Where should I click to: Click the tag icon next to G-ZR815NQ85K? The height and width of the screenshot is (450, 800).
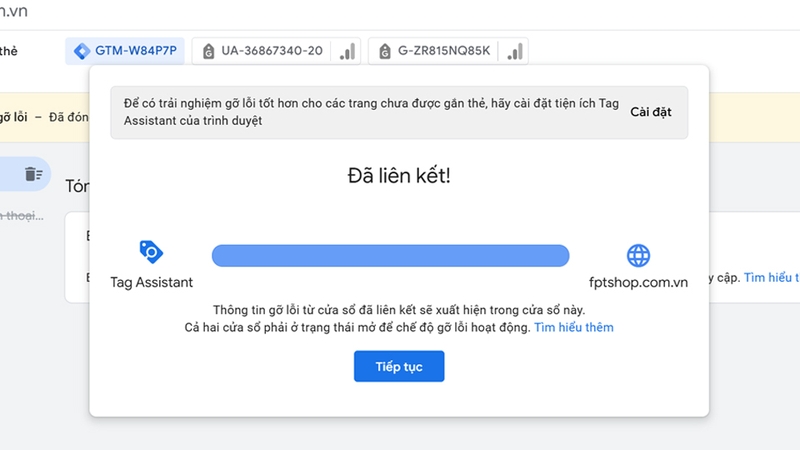(x=385, y=51)
